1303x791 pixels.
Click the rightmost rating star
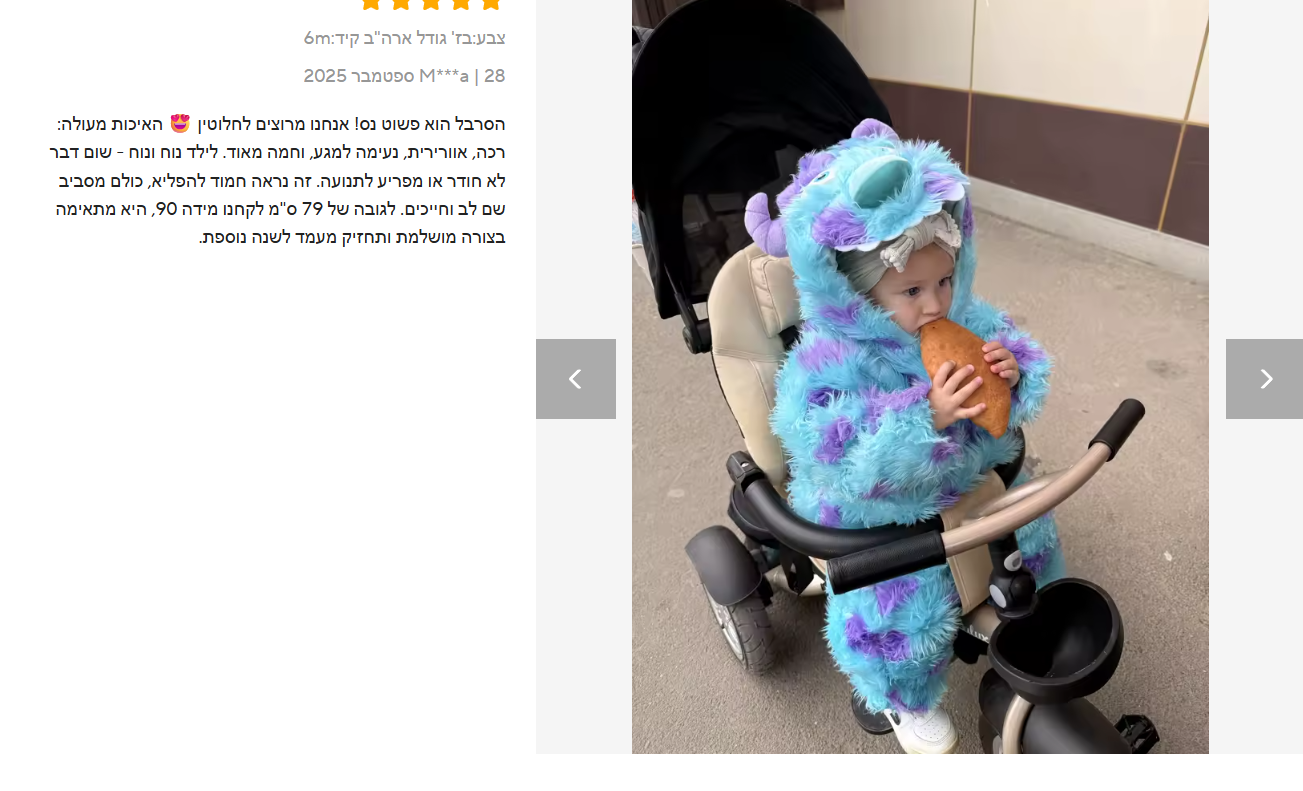[x=490, y=3]
